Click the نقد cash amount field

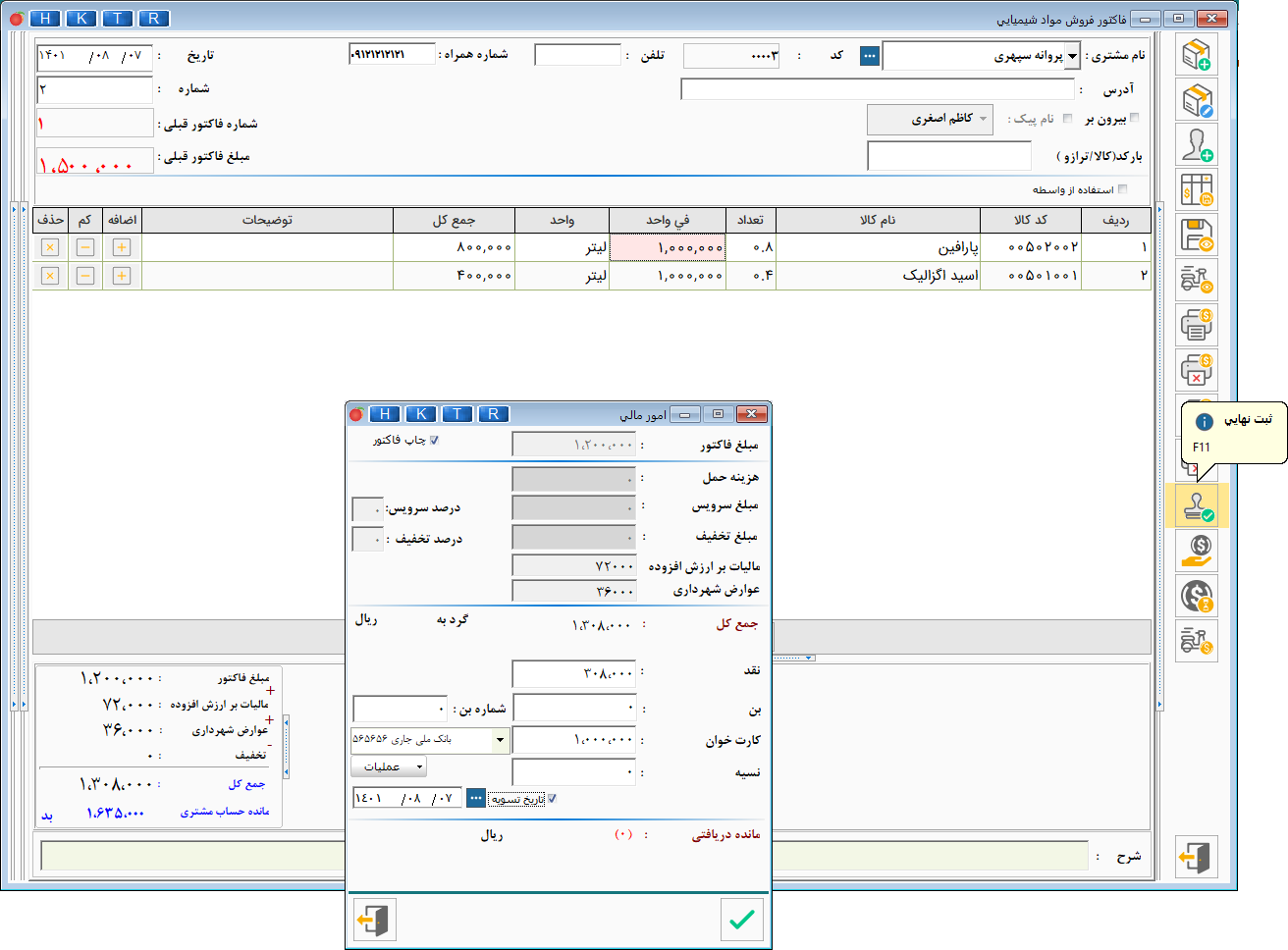coord(574,673)
